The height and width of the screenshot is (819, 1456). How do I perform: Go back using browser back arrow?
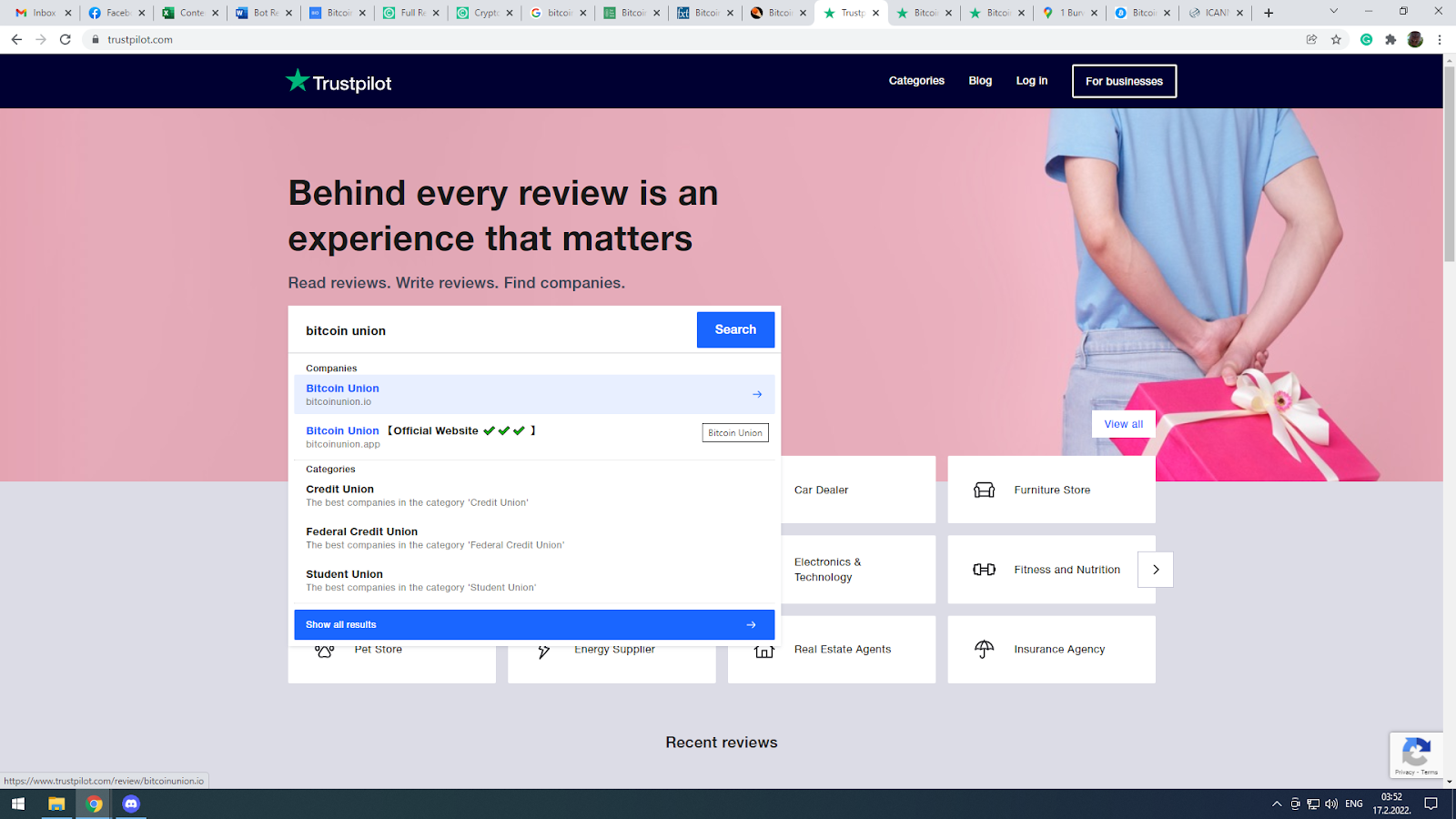[16, 39]
